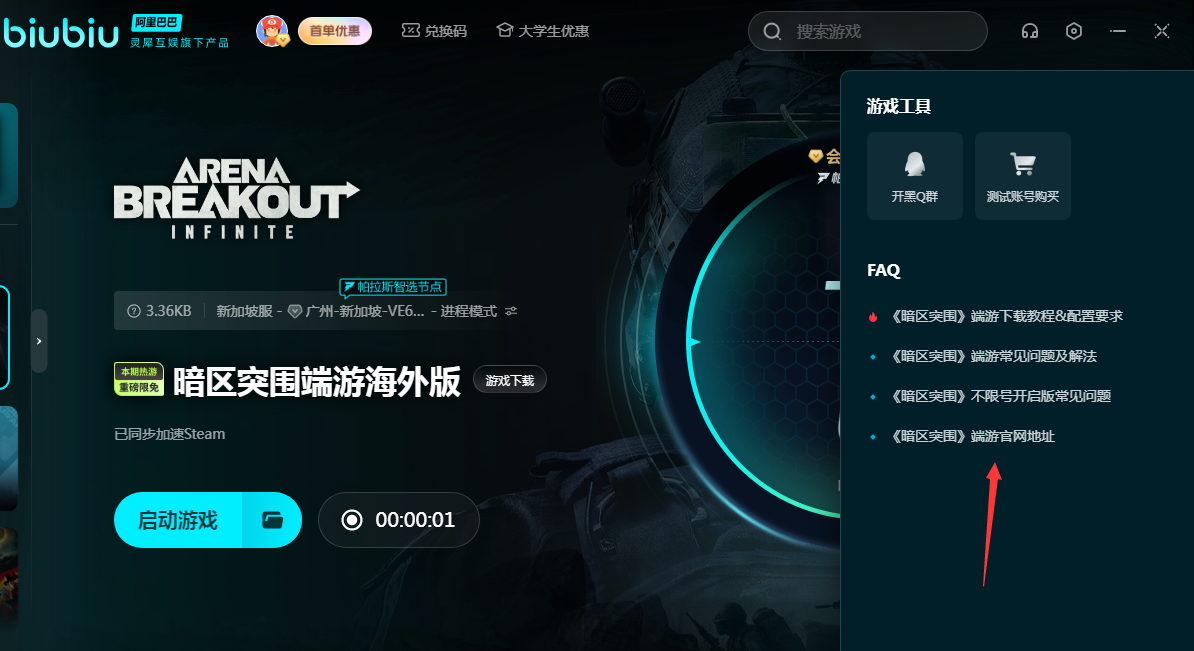Open 兑换码 in top bar
The height and width of the screenshot is (651, 1194).
(434, 31)
